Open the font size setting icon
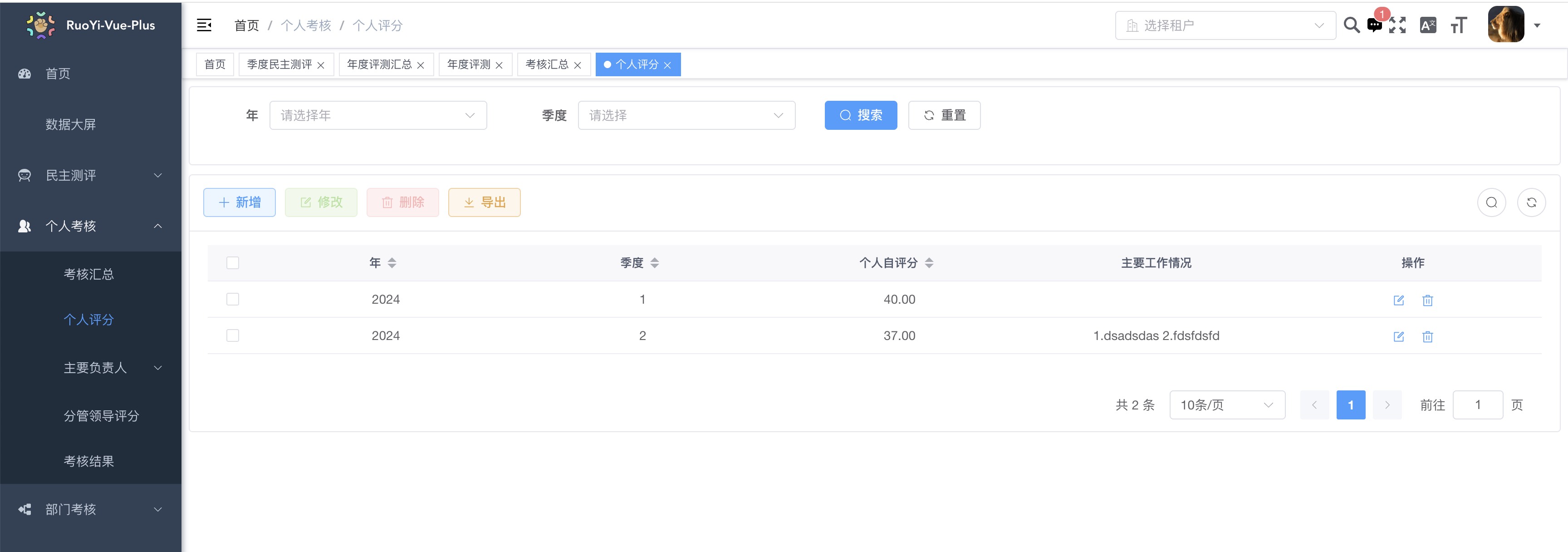This screenshot has width=1568, height=552. click(1459, 25)
